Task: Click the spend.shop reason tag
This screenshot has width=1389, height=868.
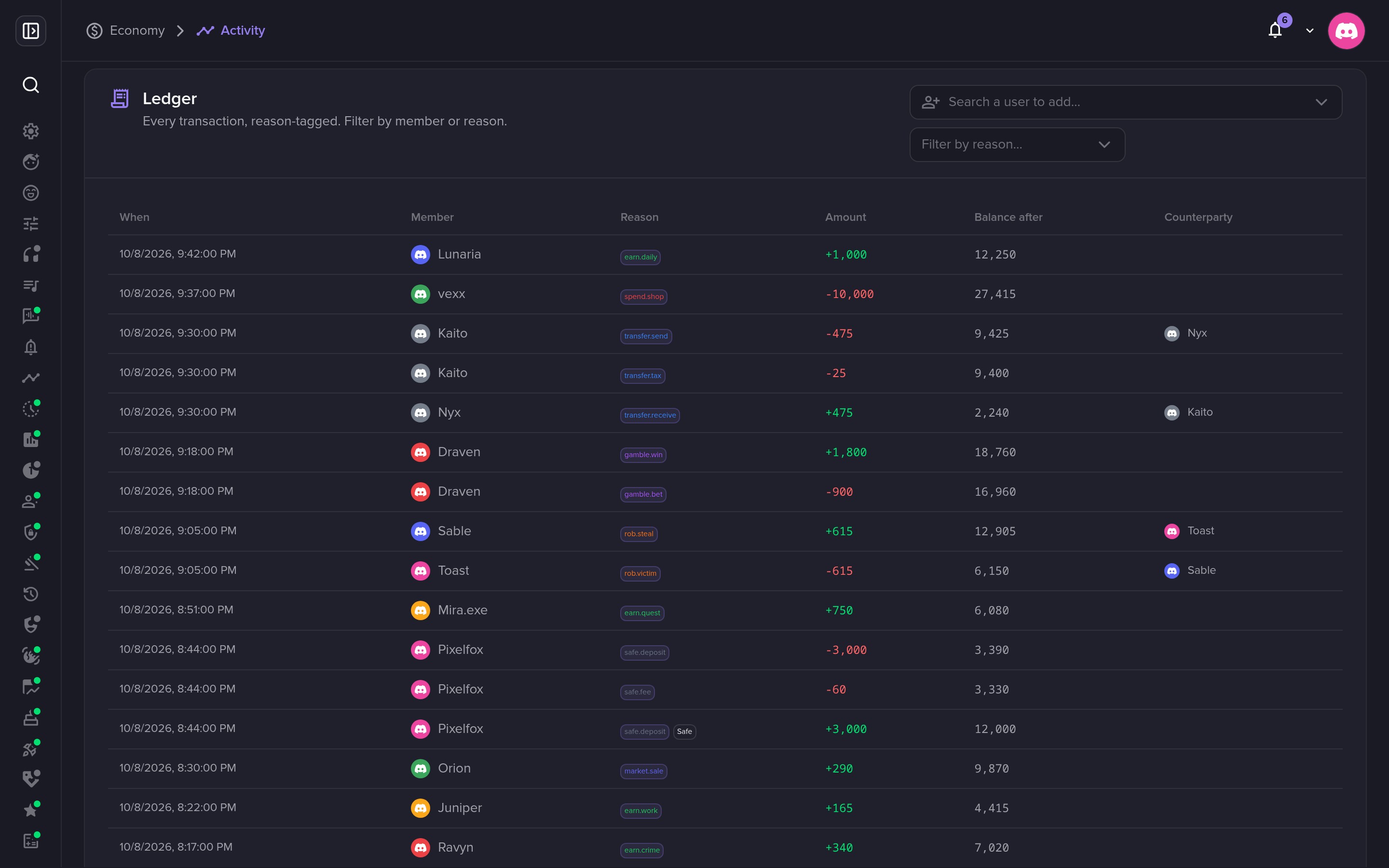Action: tap(644, 297)
